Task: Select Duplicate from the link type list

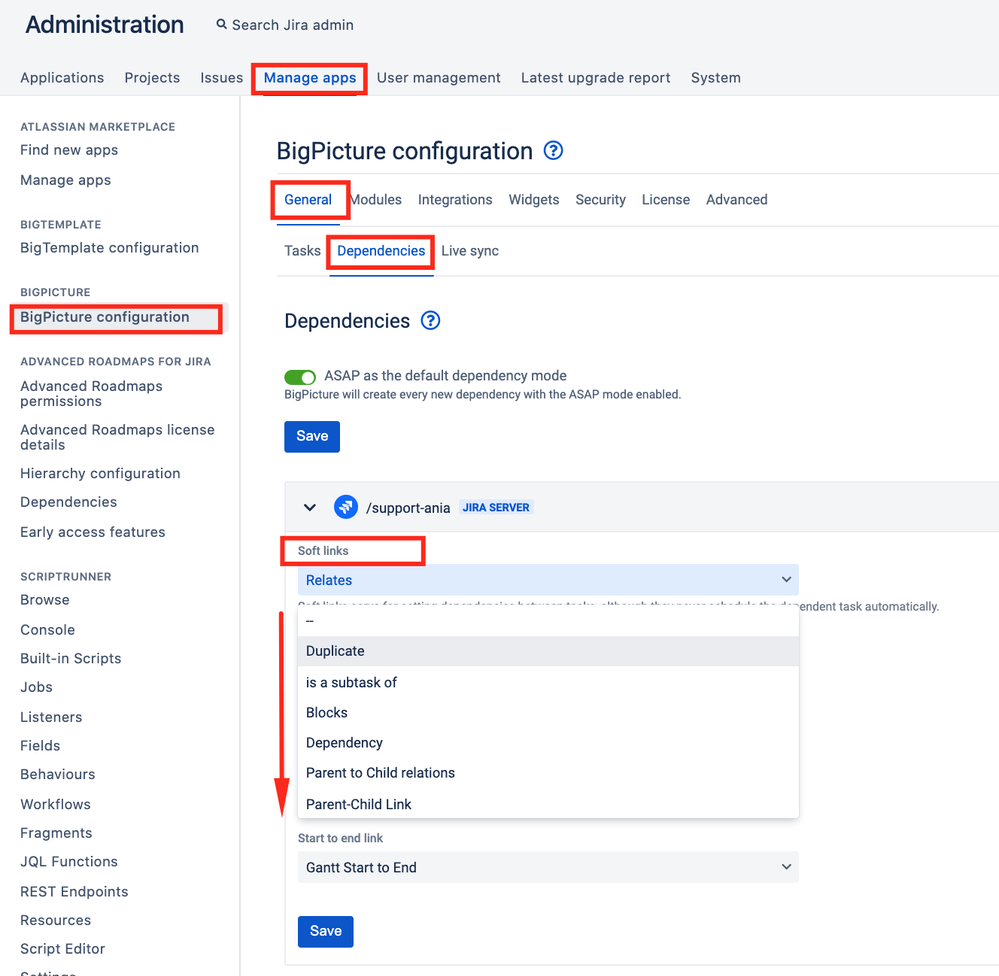Action: tap(548, 651)
